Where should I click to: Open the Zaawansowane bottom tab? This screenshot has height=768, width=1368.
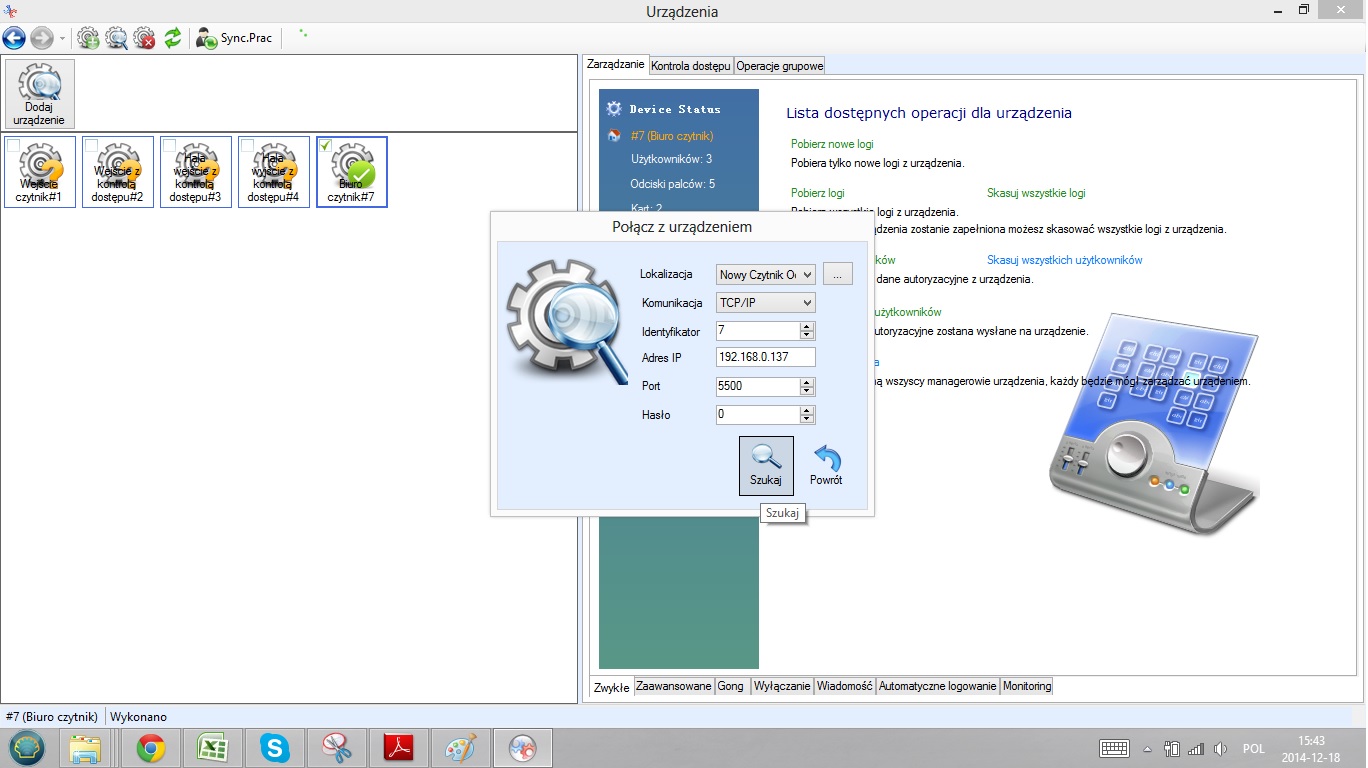[673, 686]
